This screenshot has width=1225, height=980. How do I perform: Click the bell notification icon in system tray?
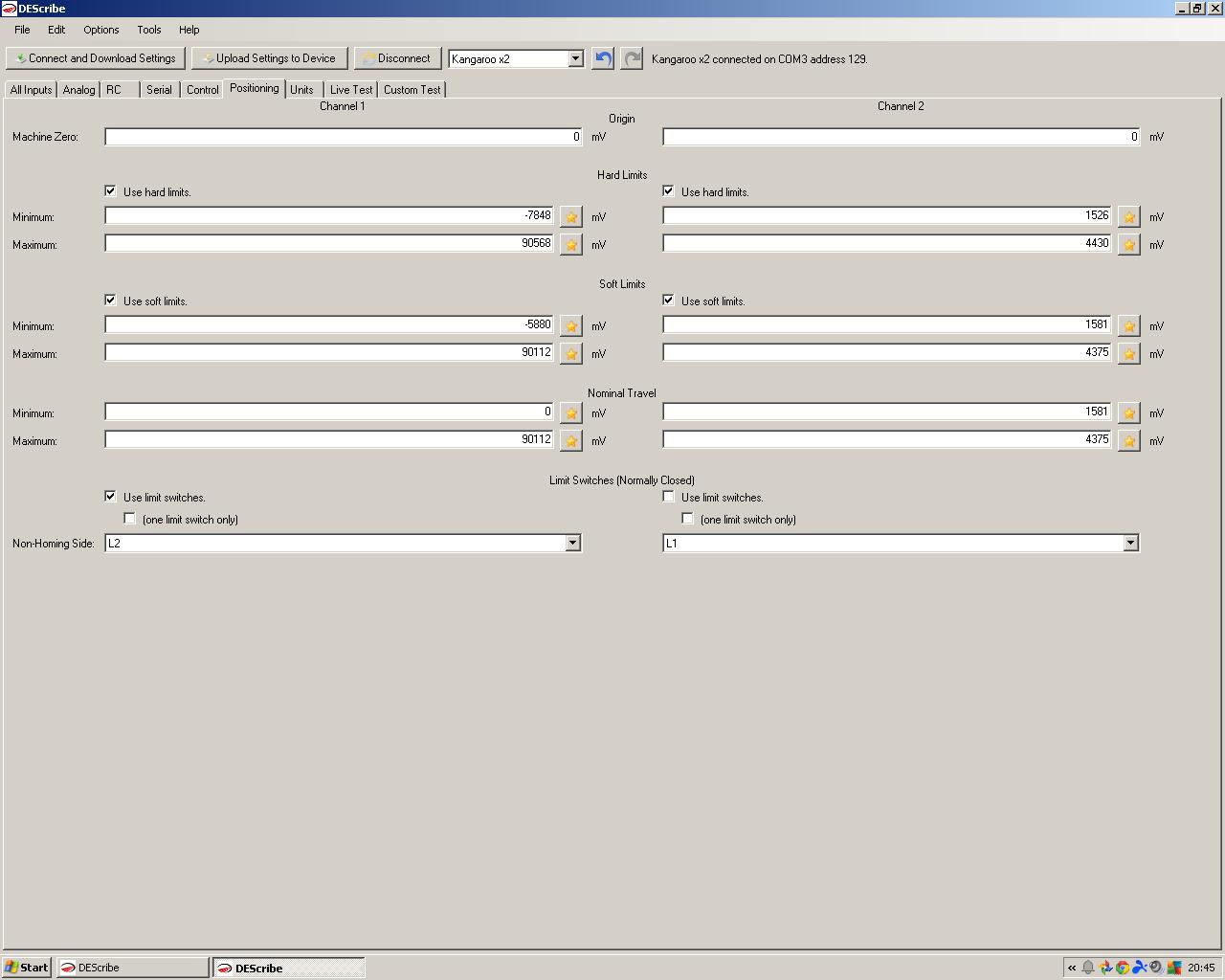point(1088,968)
